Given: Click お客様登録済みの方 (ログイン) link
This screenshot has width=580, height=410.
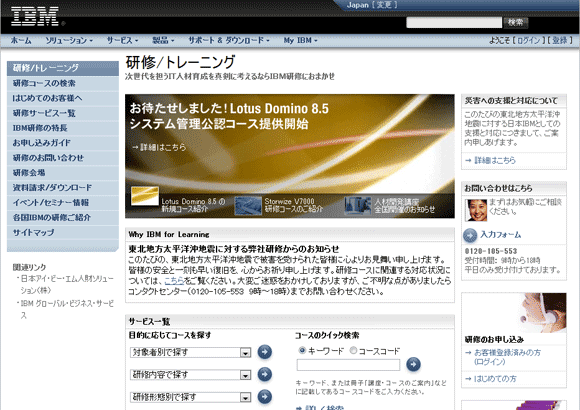Looking at the screenshot, I should 507,357.
